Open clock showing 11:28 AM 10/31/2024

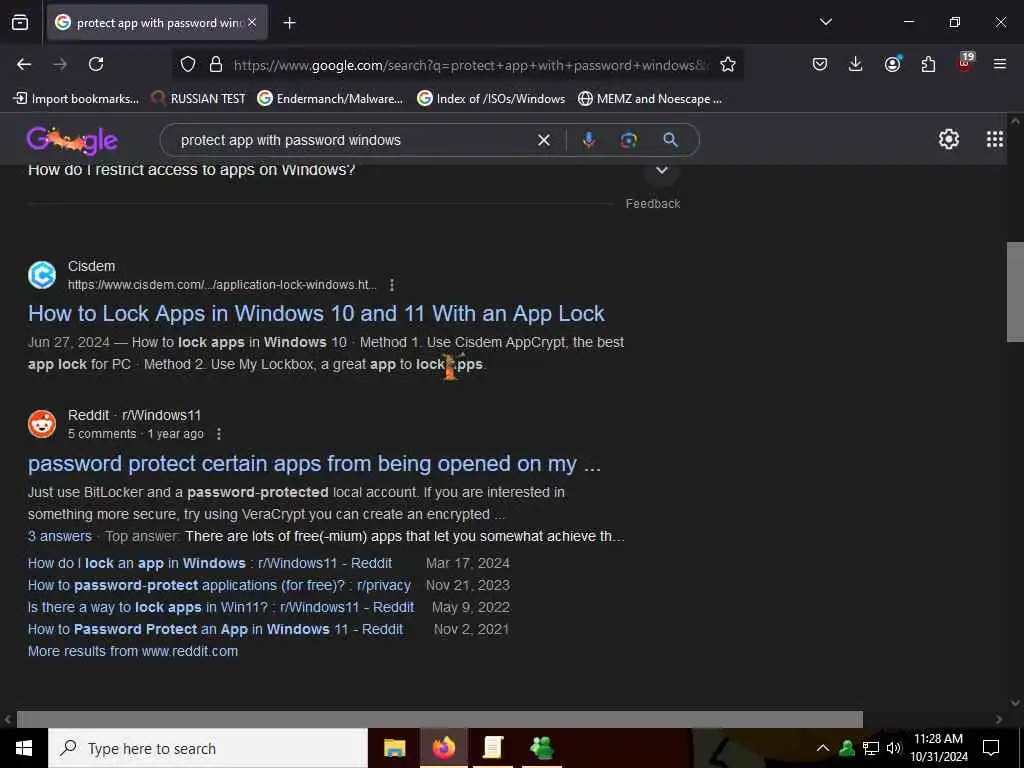click(x=938, y=748)
